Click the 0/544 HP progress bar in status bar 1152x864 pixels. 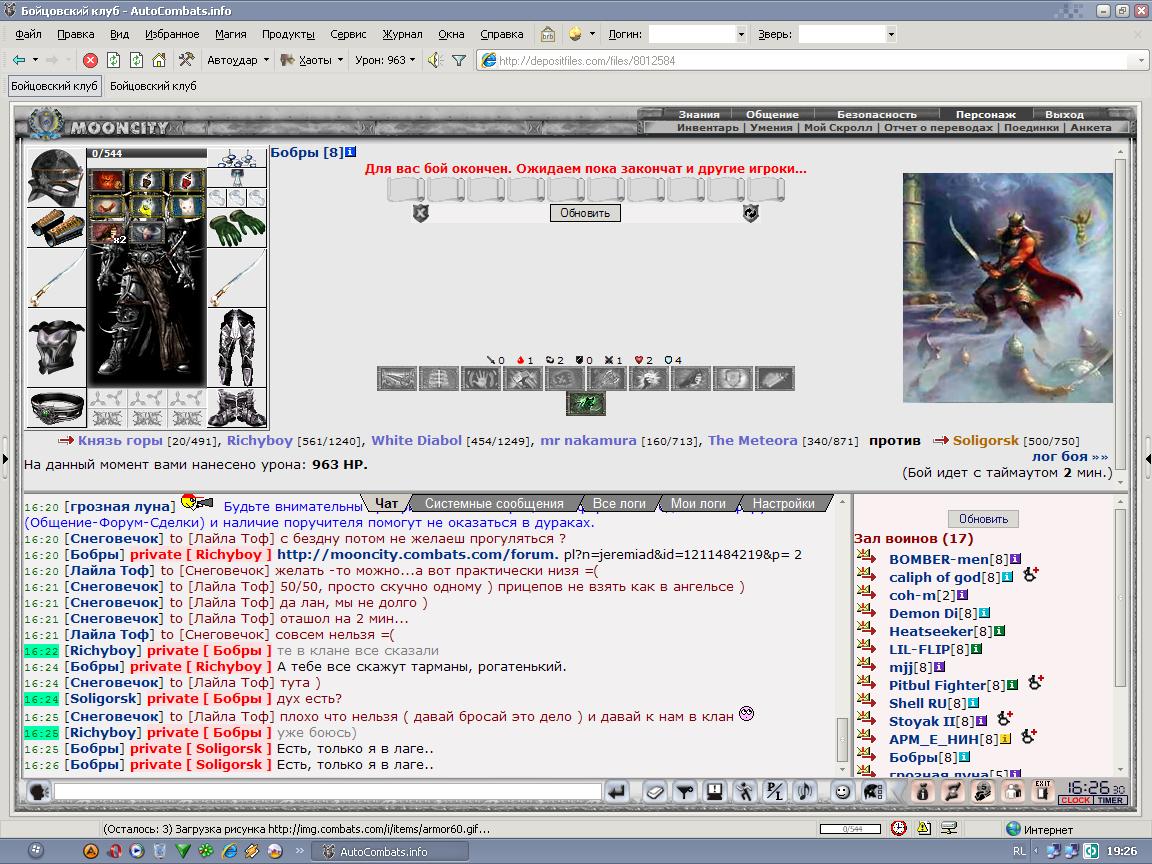(850, 829)
